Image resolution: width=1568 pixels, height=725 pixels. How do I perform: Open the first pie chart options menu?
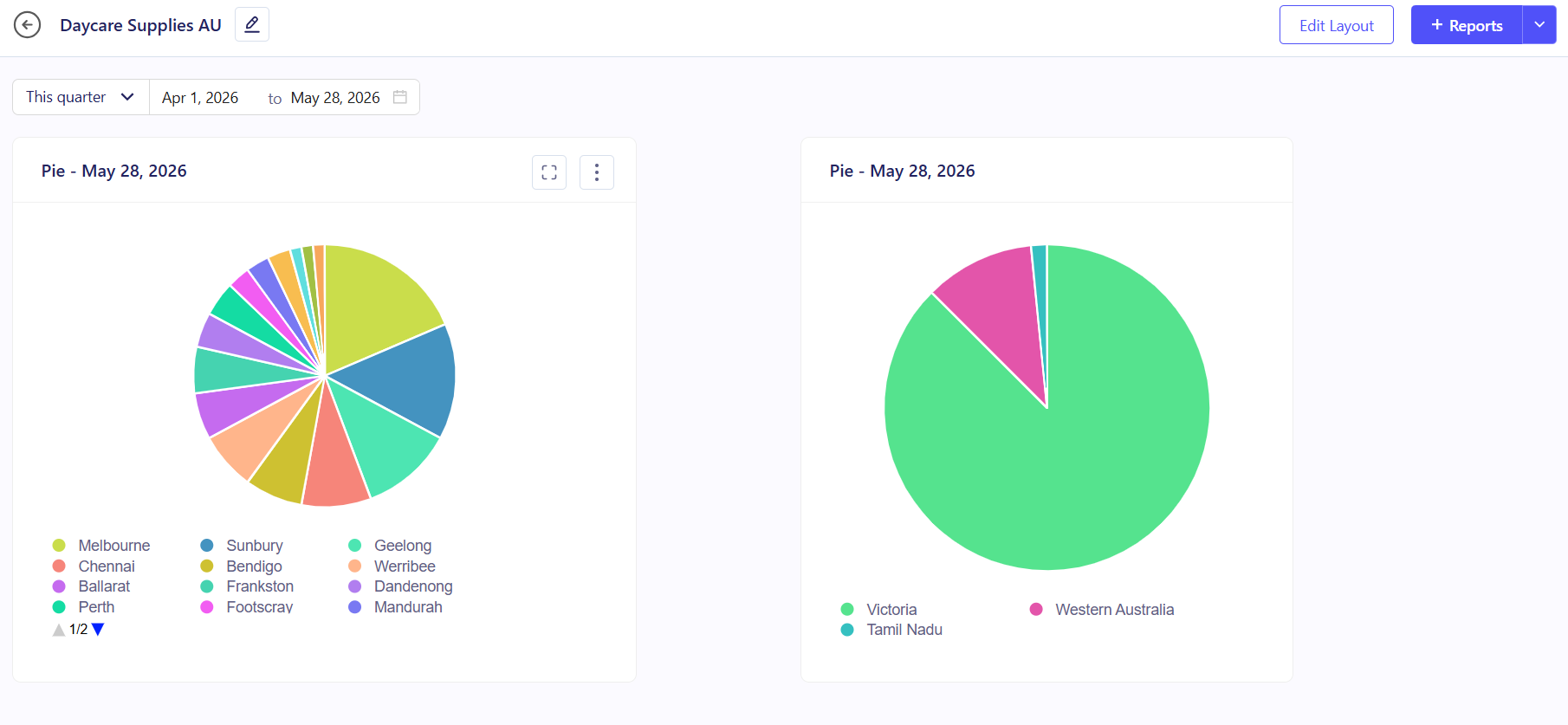[597, 172]
